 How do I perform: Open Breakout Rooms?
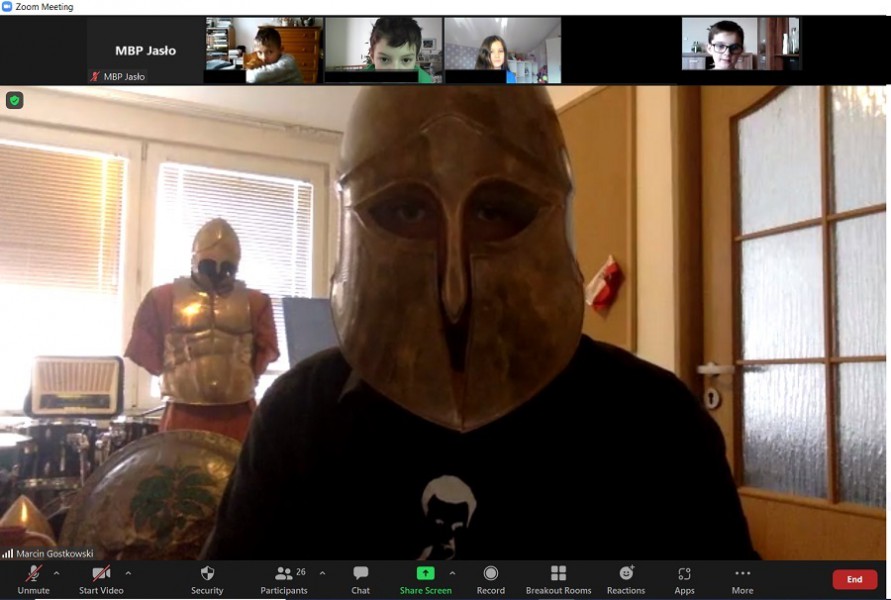click(559, 580)
